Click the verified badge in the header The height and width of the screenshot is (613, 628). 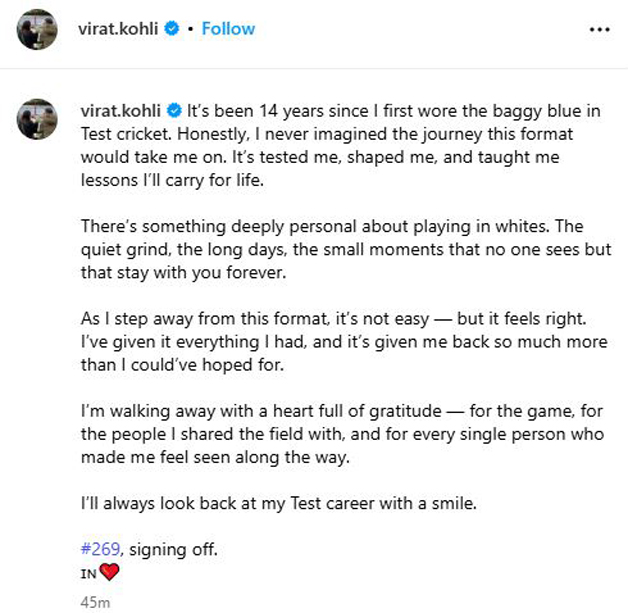[x=173, y=29]
